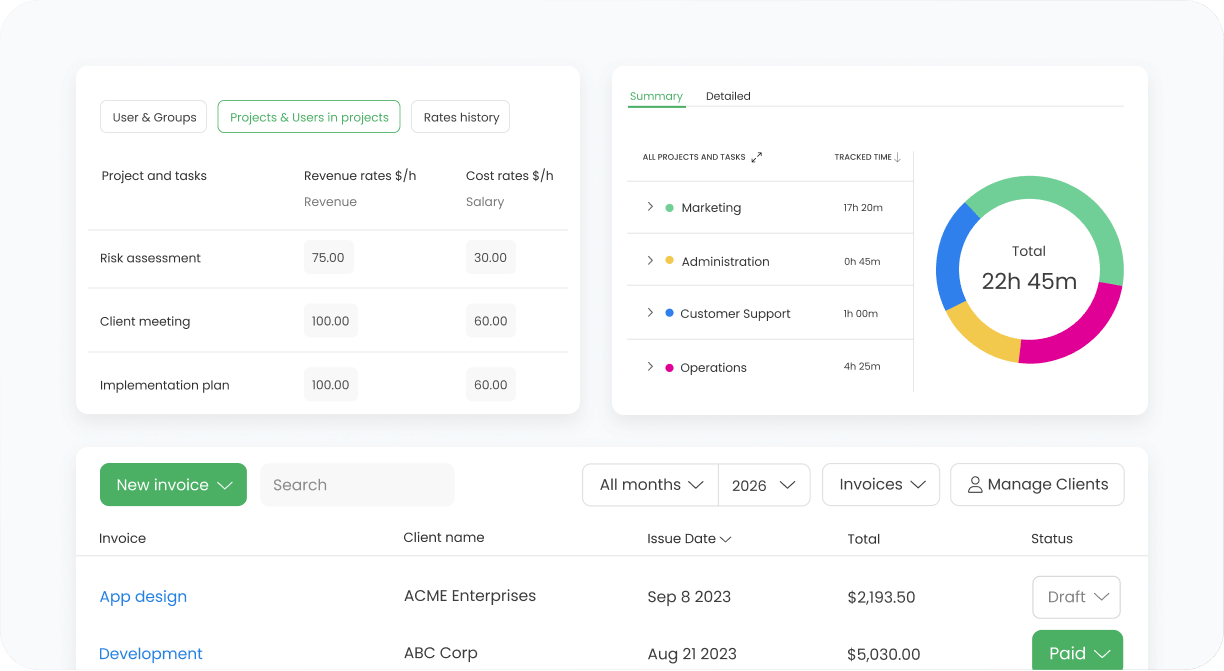Viewport: 1224px width, 671px height.
Task: Click the Client name column header
Action: (444, 538)
